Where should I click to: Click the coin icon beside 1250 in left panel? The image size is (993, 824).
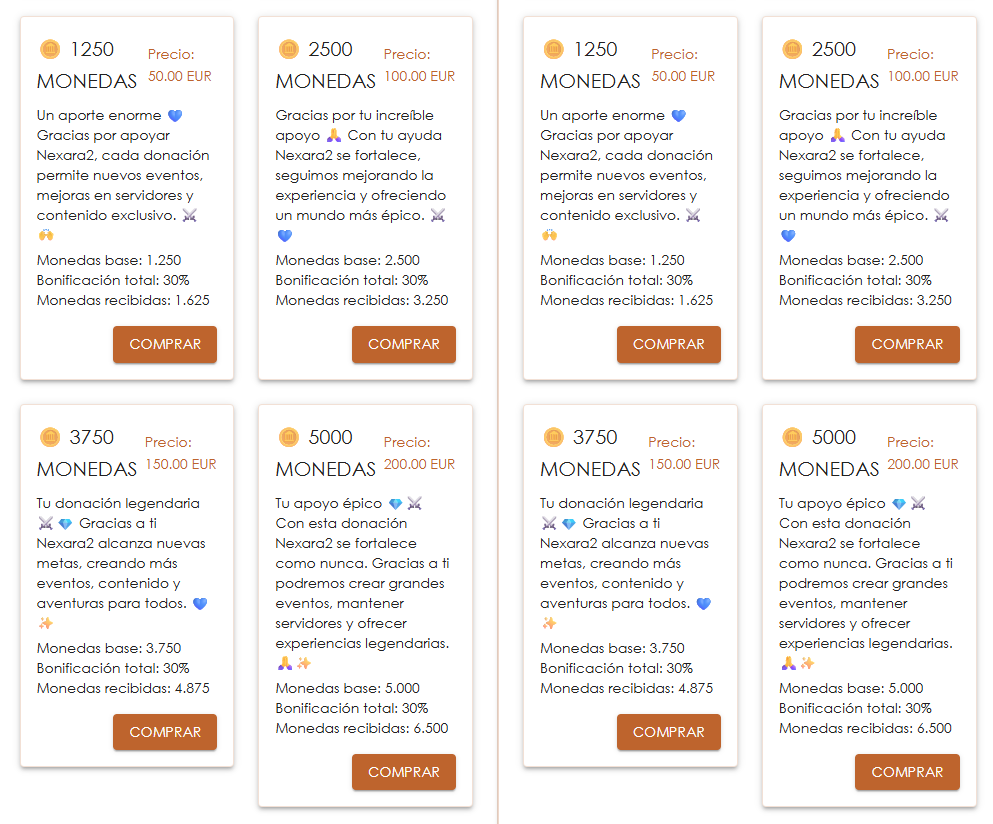coord(50,49)
